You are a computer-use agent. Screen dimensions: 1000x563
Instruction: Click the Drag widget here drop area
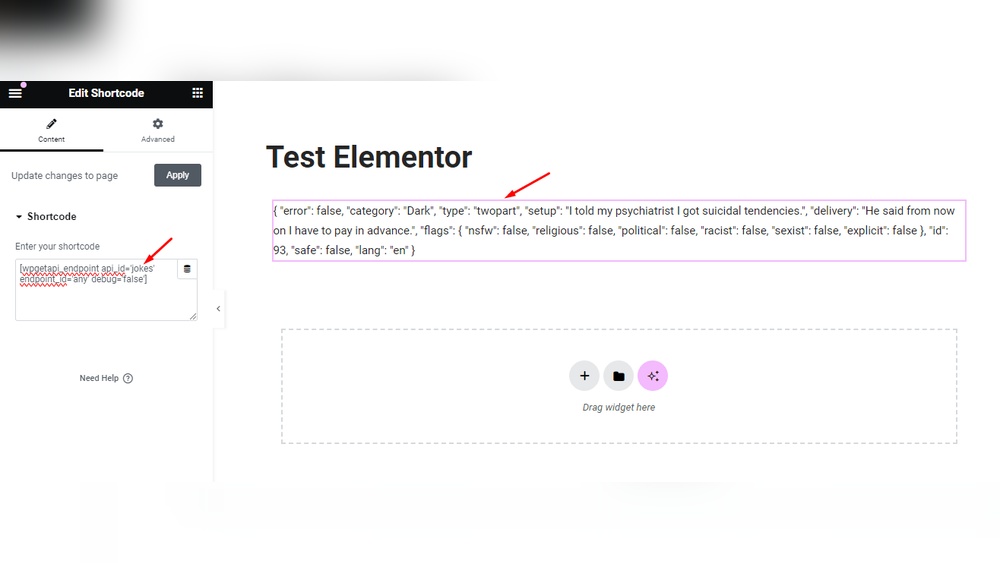pyautogui.click(x=619, y=386)
